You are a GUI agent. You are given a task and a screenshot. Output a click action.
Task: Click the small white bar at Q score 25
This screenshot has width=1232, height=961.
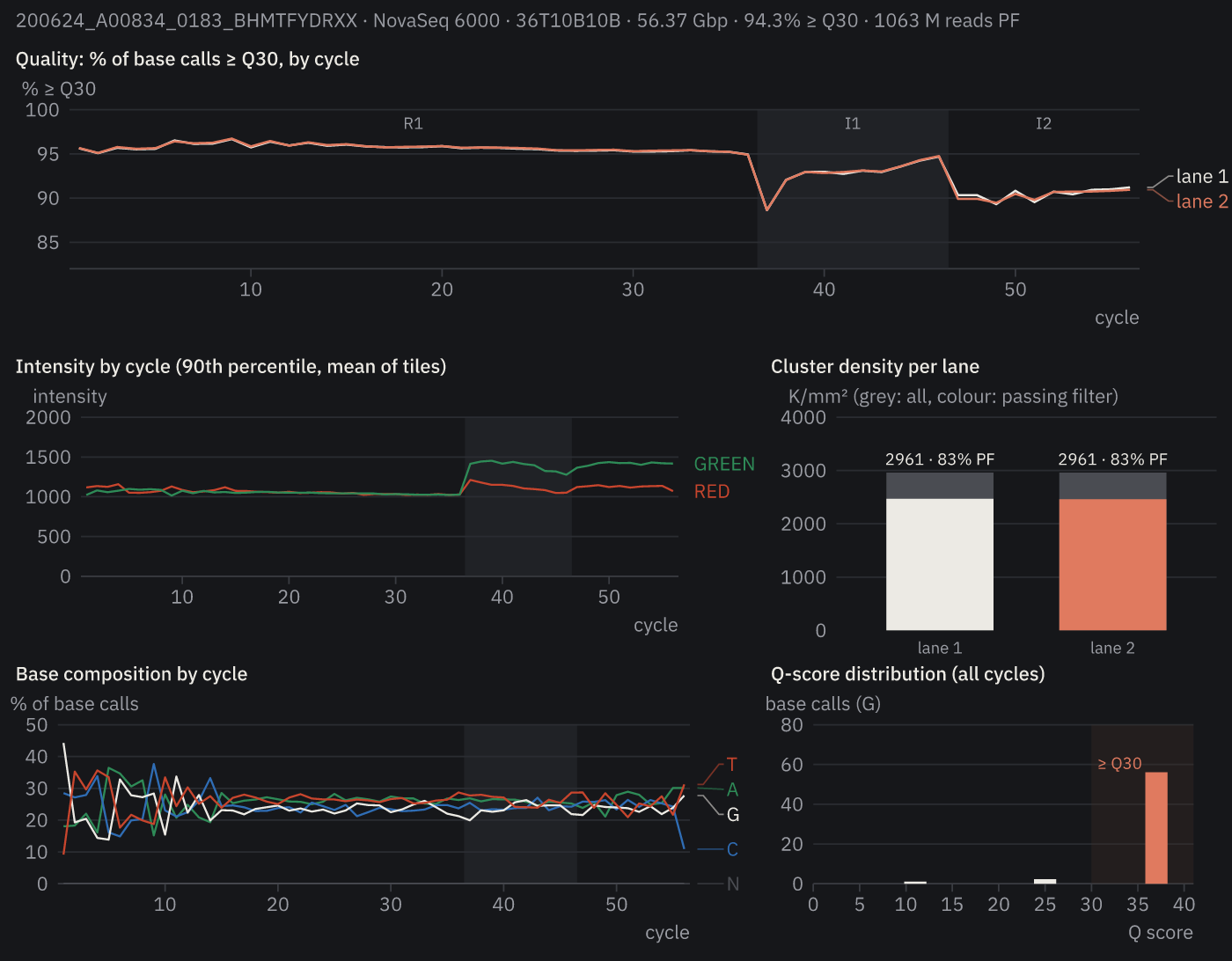[1045, 881]
